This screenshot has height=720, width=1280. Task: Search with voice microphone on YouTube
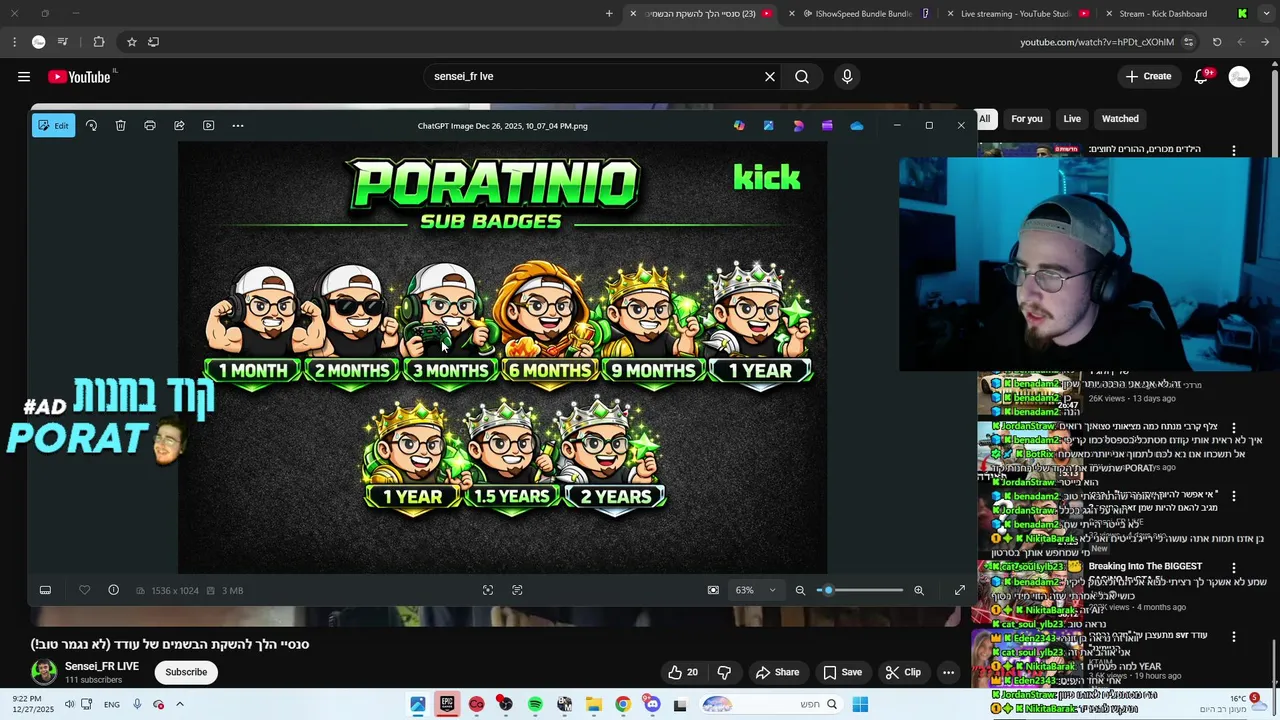[x=847, y=76]
